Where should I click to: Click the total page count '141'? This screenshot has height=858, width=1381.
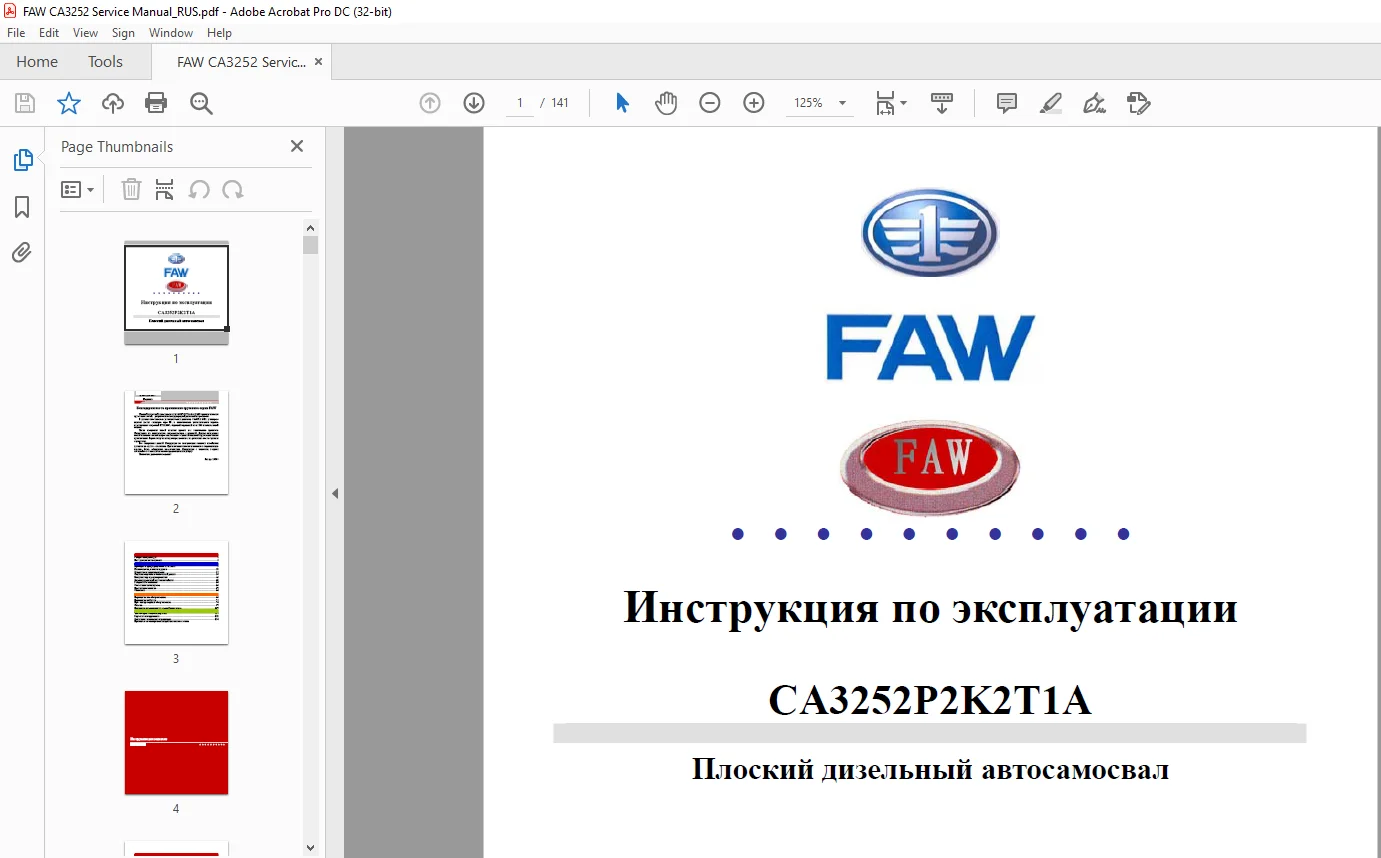pyautogui.click(x=560, y=103)
